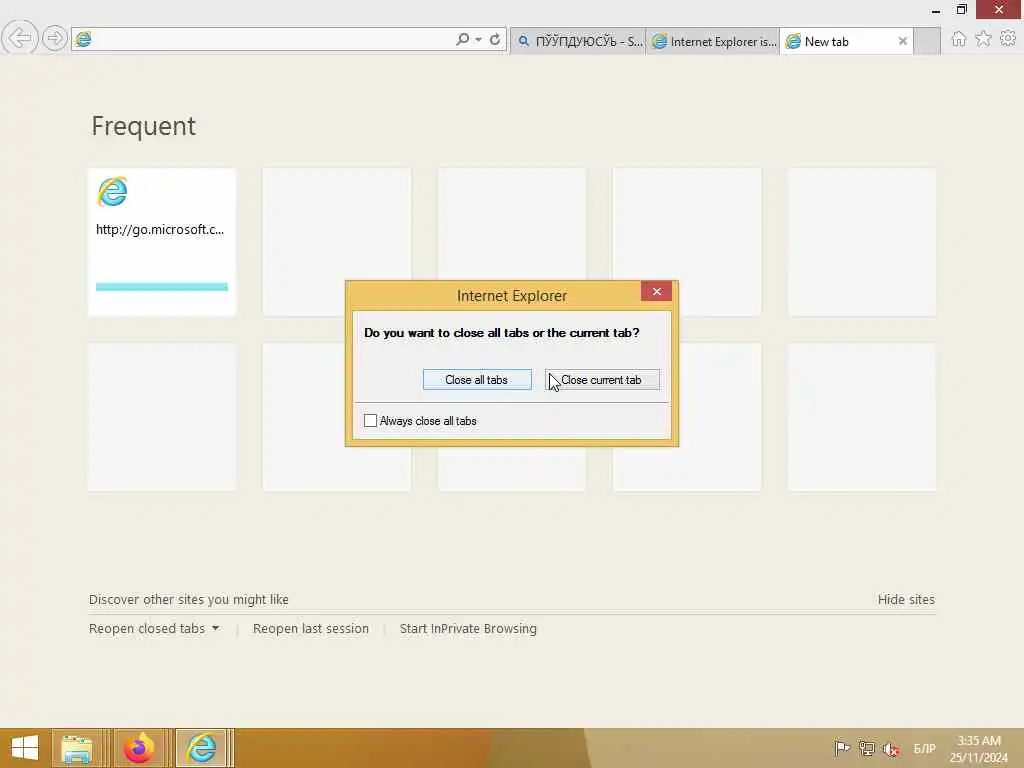Click 'Close current tab' button
Image resolution: width=1024 pixels, height=768 pixels.
click(x=602, y=379)
